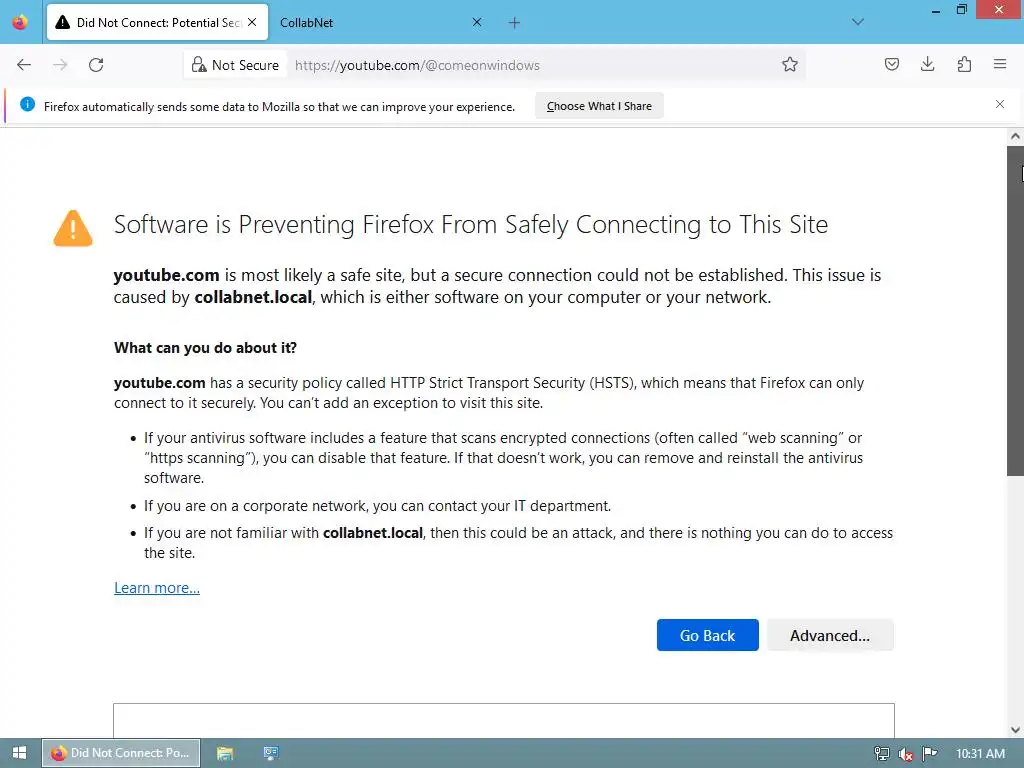The height and width of the screenshot is (768, 1024).
Task: Click the Advanced... button
Action: click(x=830, y=635)
